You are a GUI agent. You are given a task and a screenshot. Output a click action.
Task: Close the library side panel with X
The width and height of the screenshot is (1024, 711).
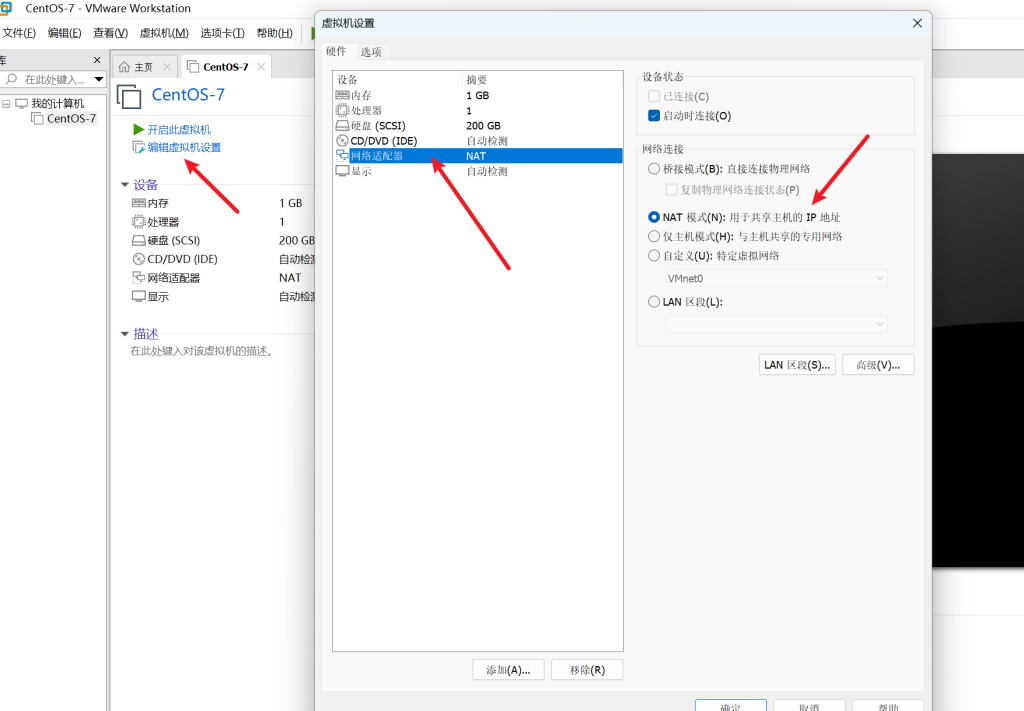97,60
